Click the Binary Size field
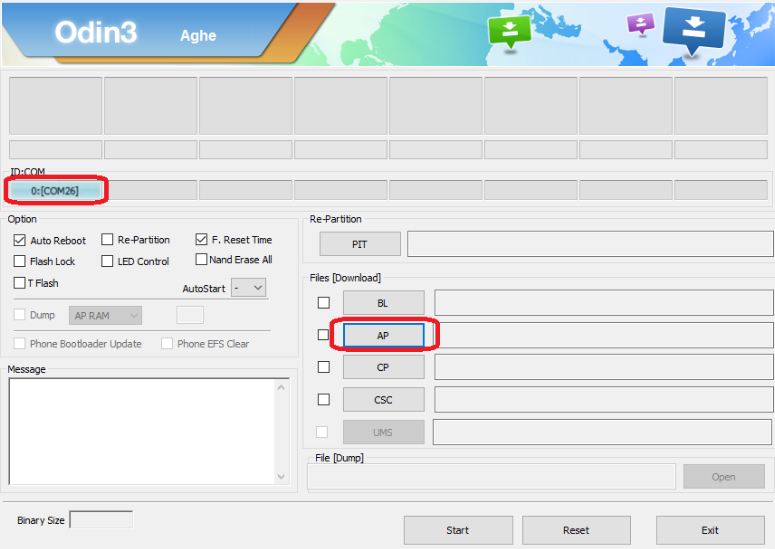 pyautogui.click(x=101, y=520)
